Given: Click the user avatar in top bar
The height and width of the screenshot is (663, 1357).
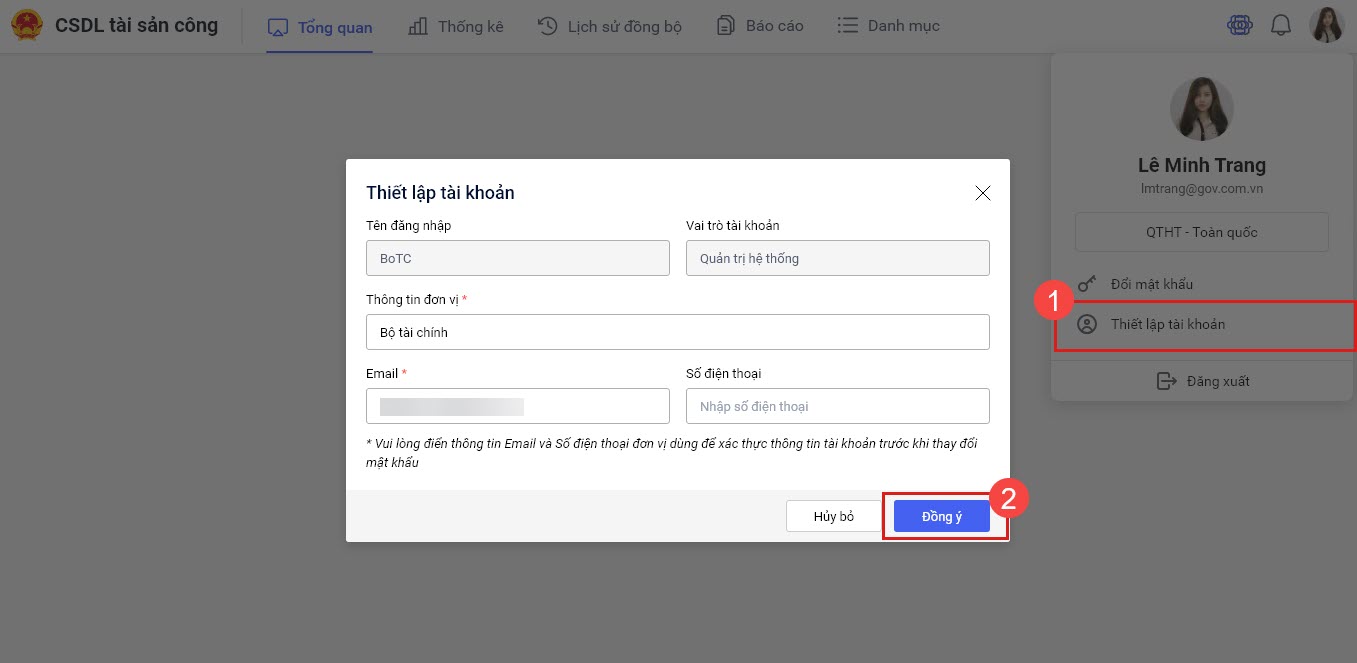Looking at the screenshot, I should [x=1326, y=26].
